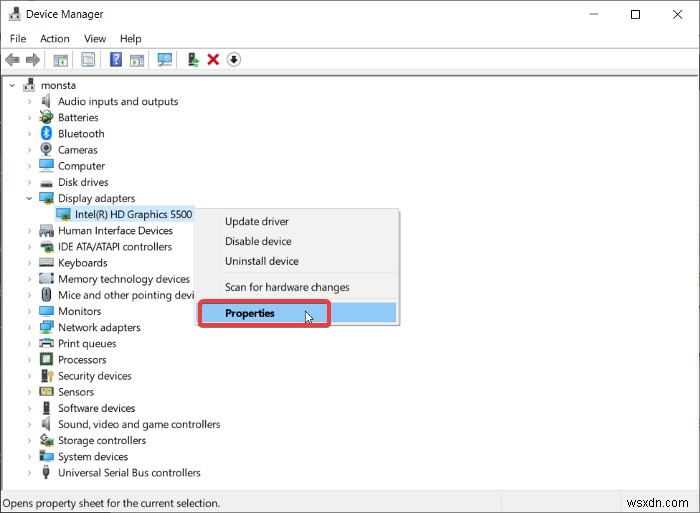Screen dimensions: 700x513
Task: Click the Processors chip icon
Action: coord(46,359)
